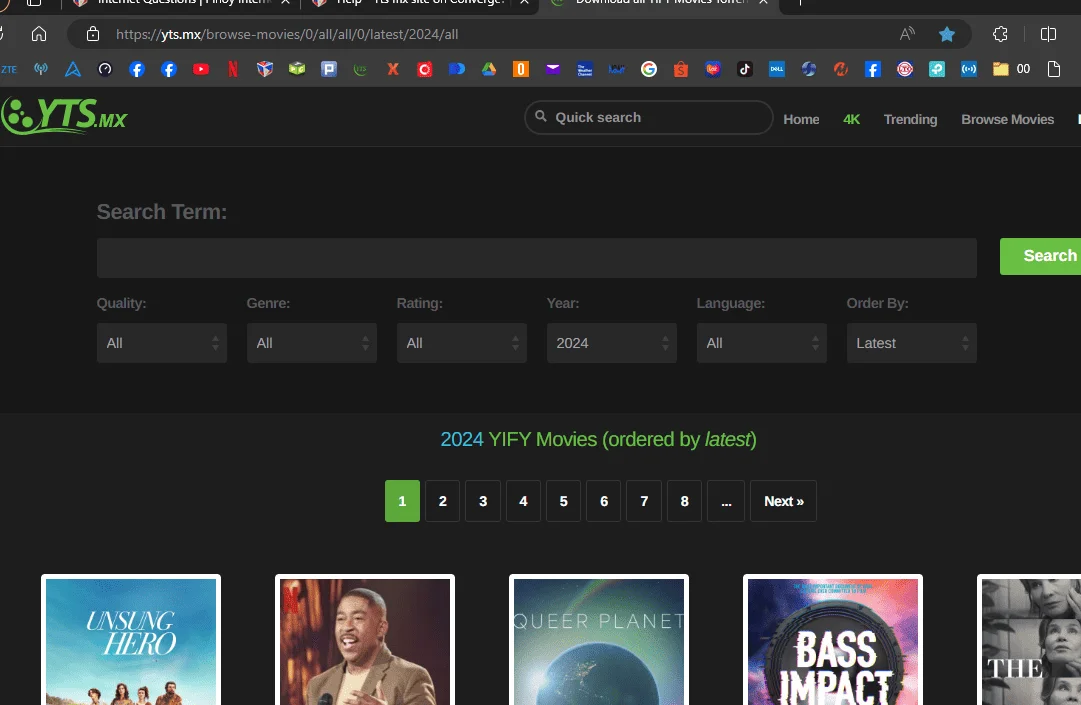Toggle browser split screen icon
The height and width of the screenshot is (705, 1081).
point(1048,34)
